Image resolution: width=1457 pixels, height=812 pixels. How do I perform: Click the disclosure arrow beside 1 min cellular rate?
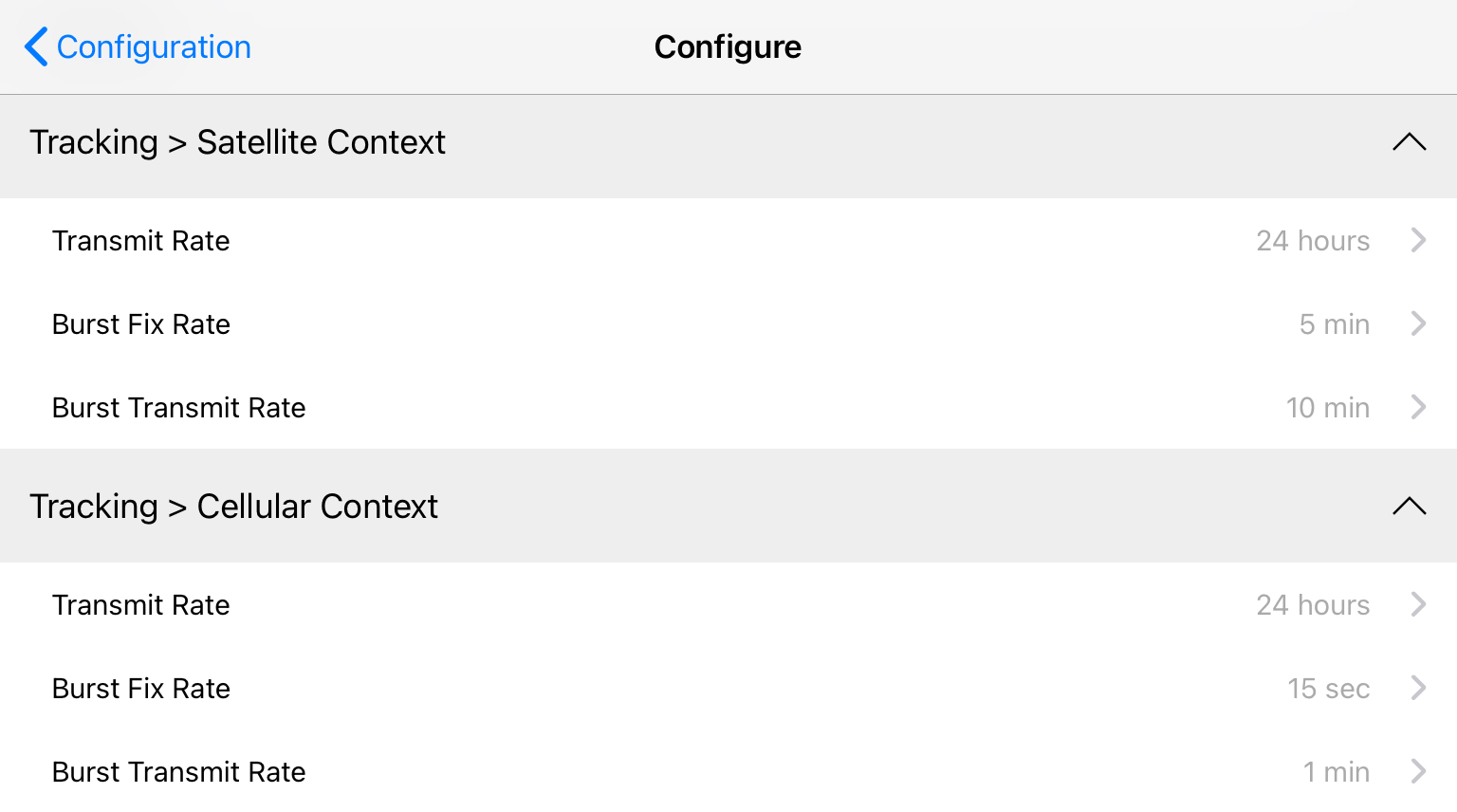[x=1419, y=771]
